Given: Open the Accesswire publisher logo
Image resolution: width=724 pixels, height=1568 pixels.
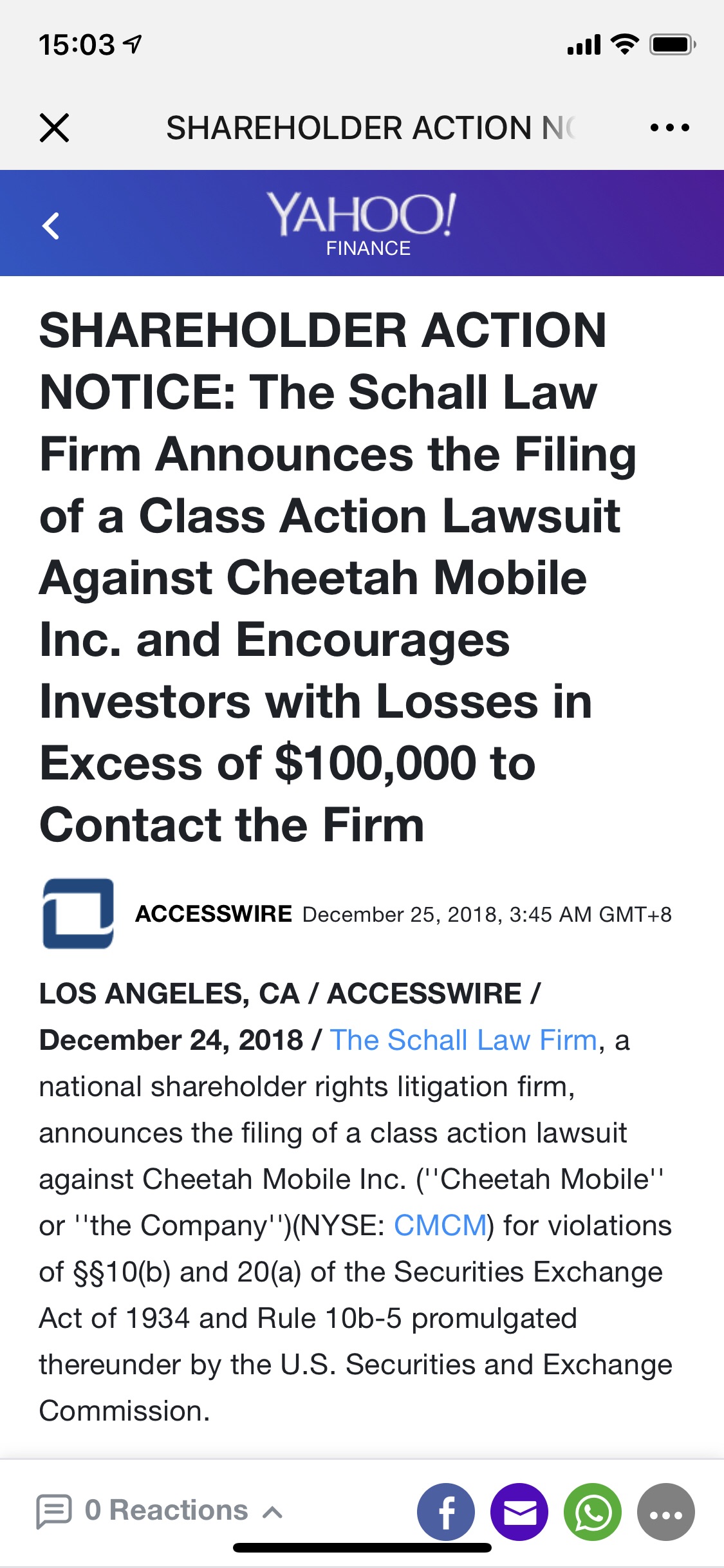Looking at the screenshot, I should (x=78, y=913).
